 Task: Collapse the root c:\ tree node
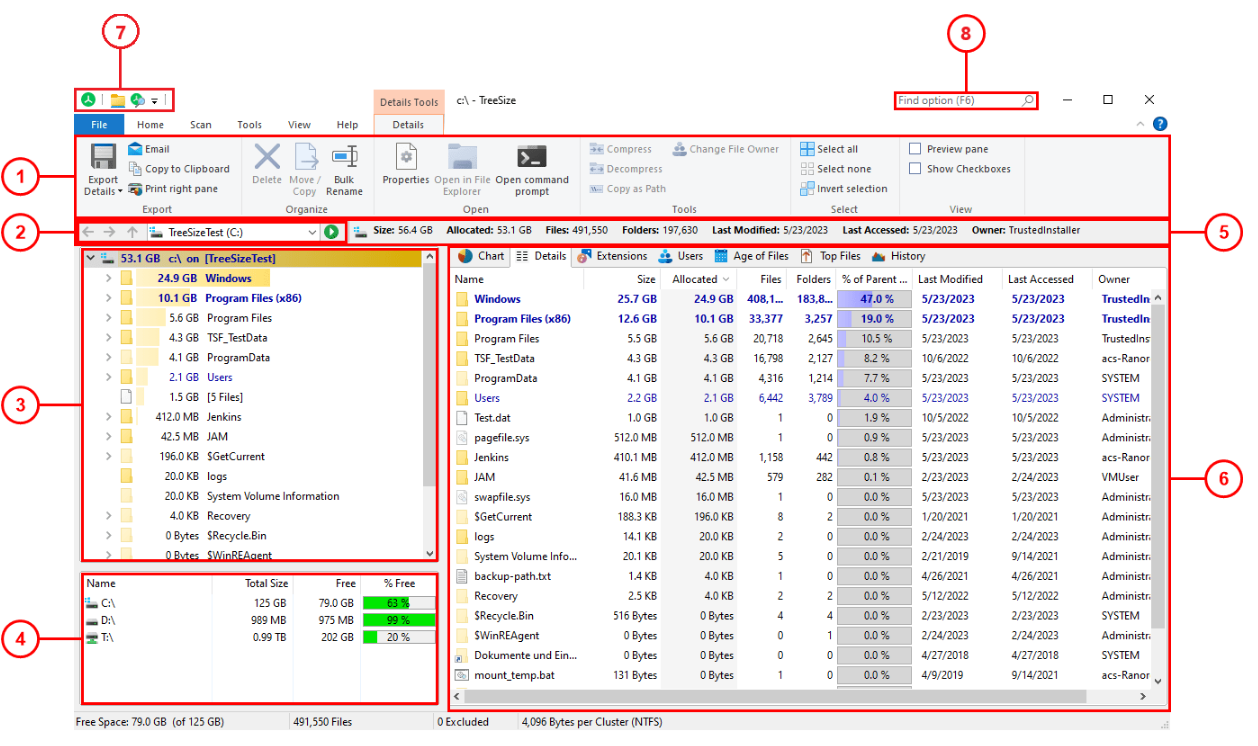coord(91,258)
